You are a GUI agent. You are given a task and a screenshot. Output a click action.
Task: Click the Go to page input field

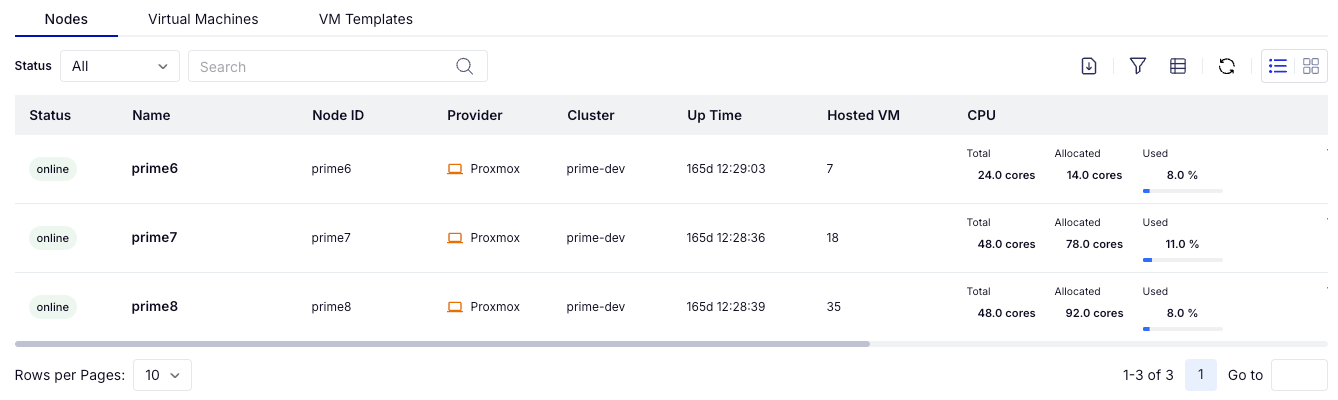tap(1298, 375)
